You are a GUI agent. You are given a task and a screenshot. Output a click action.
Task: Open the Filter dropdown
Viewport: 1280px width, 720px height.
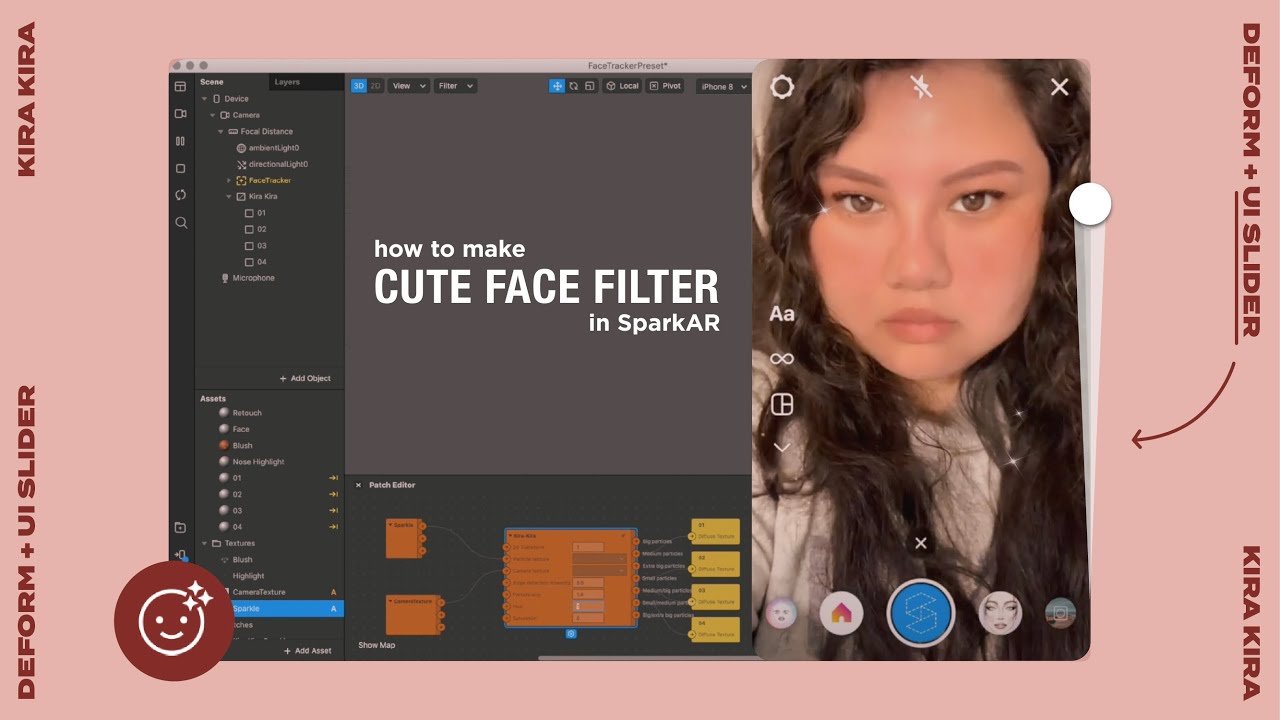pyautogui.click(x=455, y=86)
